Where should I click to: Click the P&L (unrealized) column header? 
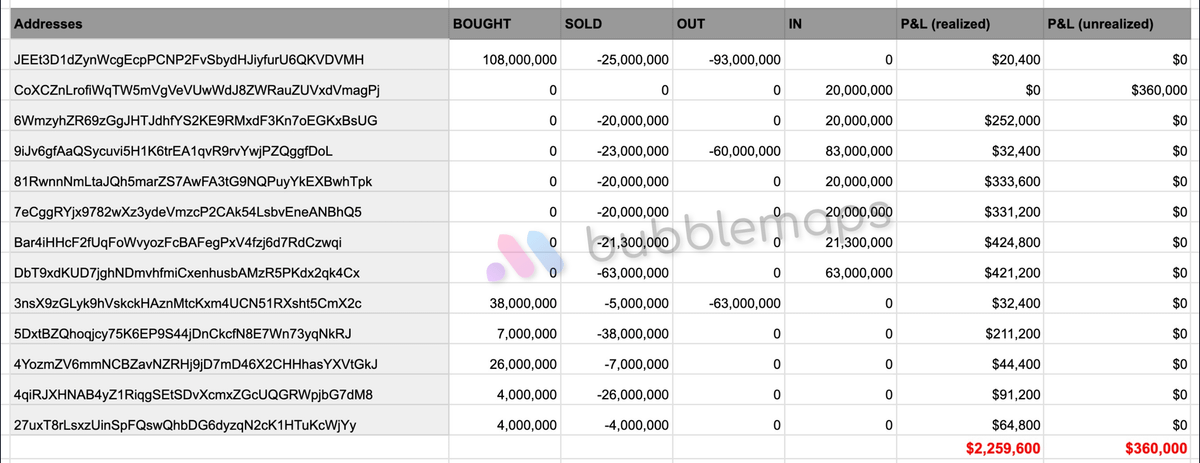[1099, 22]
